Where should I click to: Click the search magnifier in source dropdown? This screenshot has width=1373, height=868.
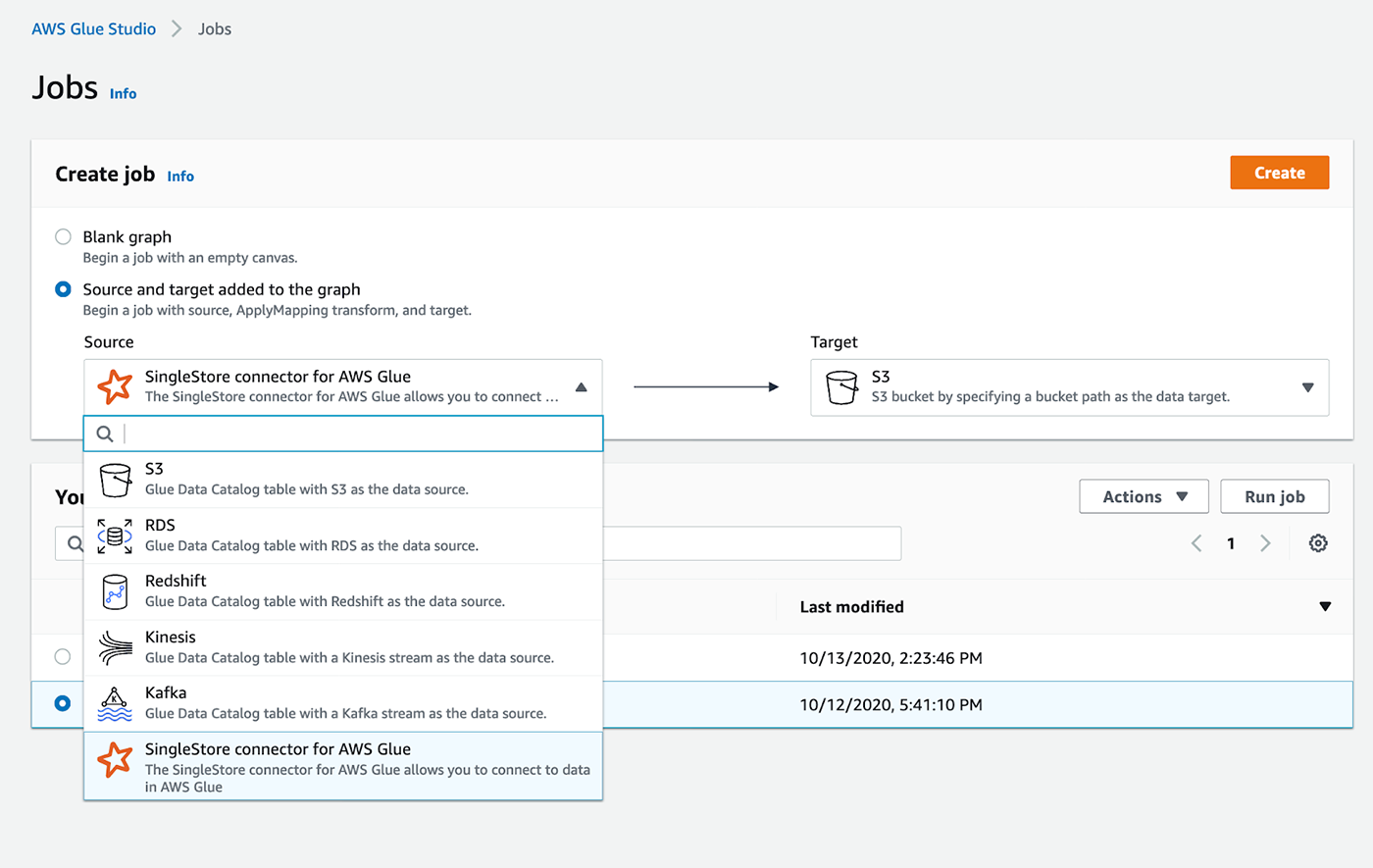105,434
